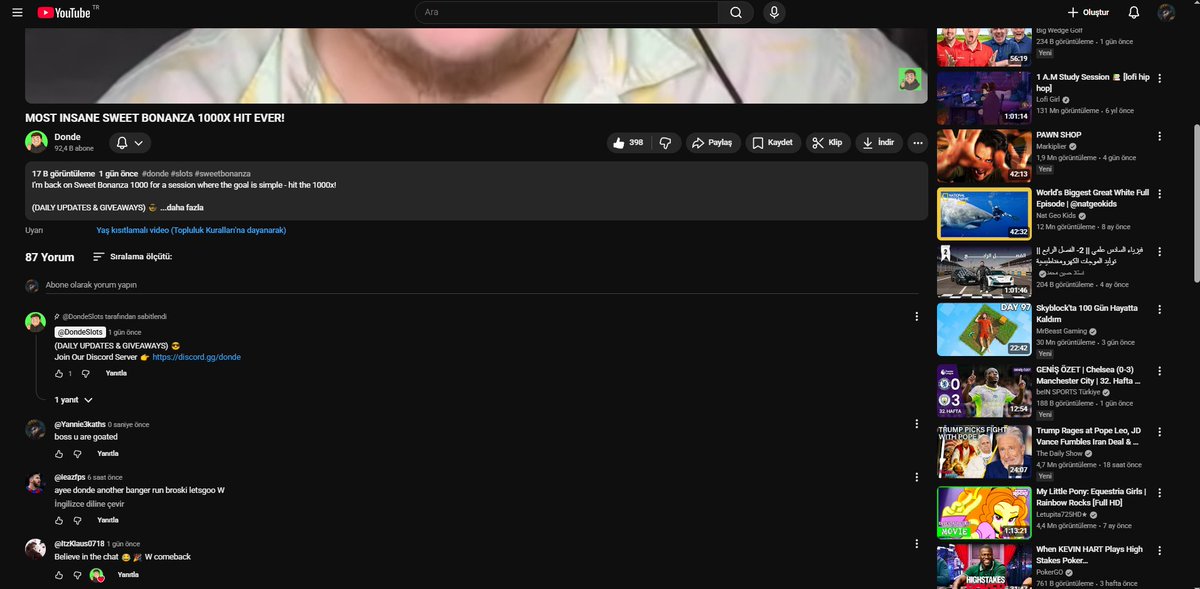Screen dimensions: 1200x589
Task: Open the Paylaş share dialog
Action: coord(712,143)
